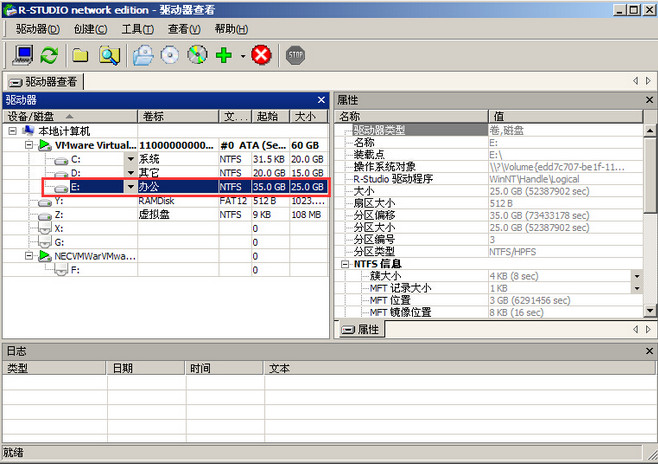Select the Y: RAMDisk drive icon

click(x=45, y=202)
